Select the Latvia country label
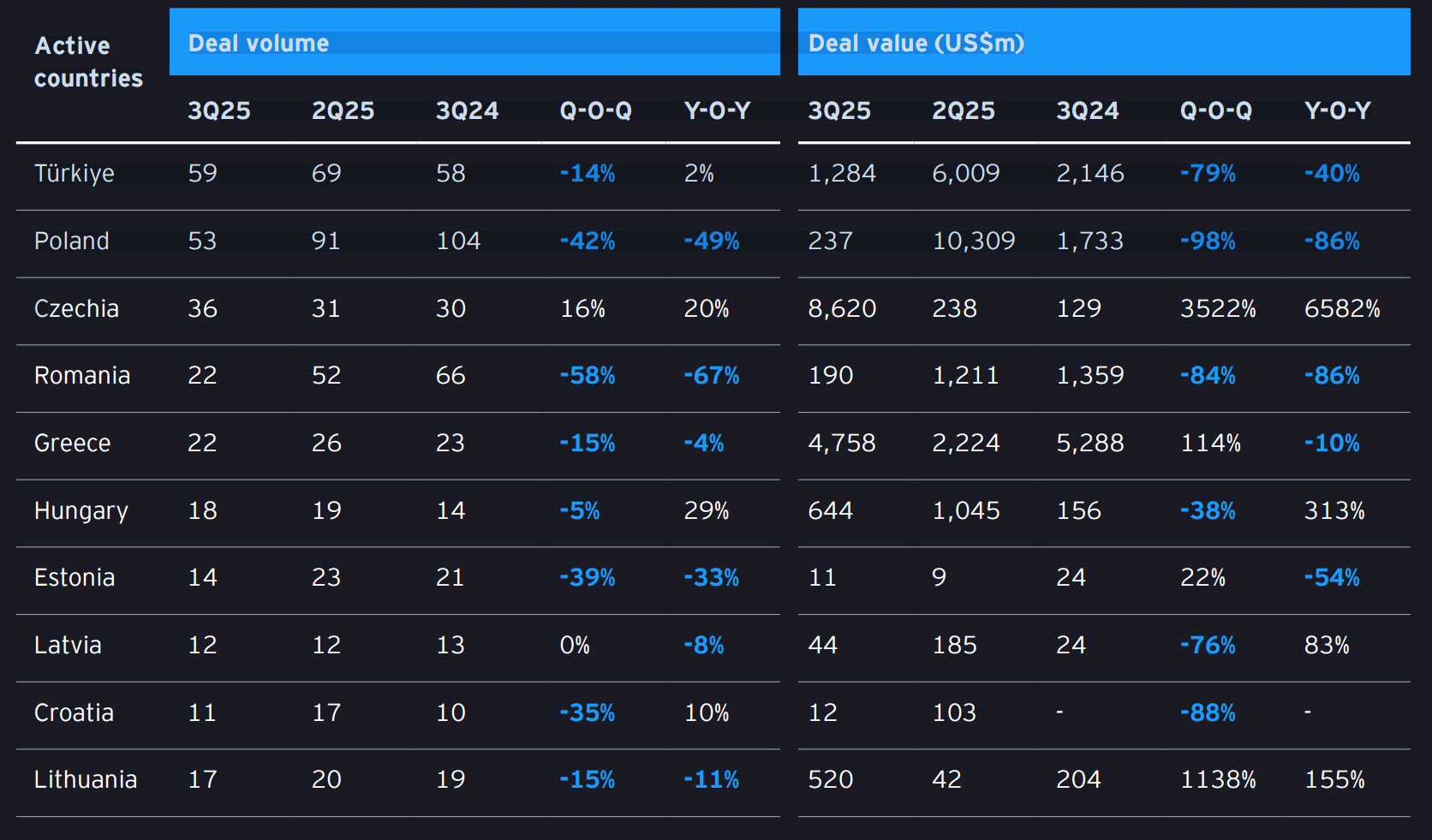Viewport: 1432px width, 840px height. (68, 646)
